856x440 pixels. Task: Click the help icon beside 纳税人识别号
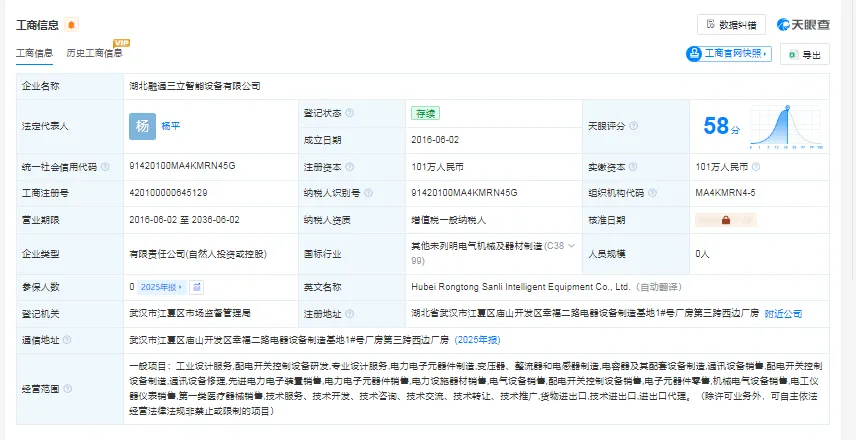click(x=368, y=193)
